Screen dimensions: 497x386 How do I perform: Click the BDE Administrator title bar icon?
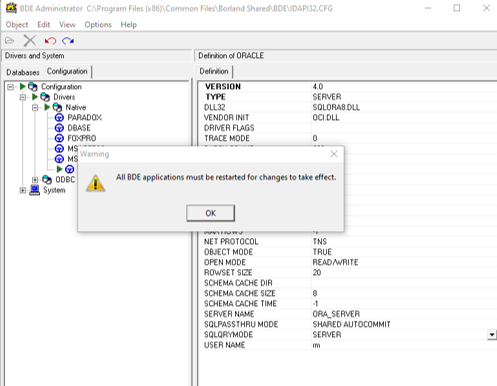(11, 8)
